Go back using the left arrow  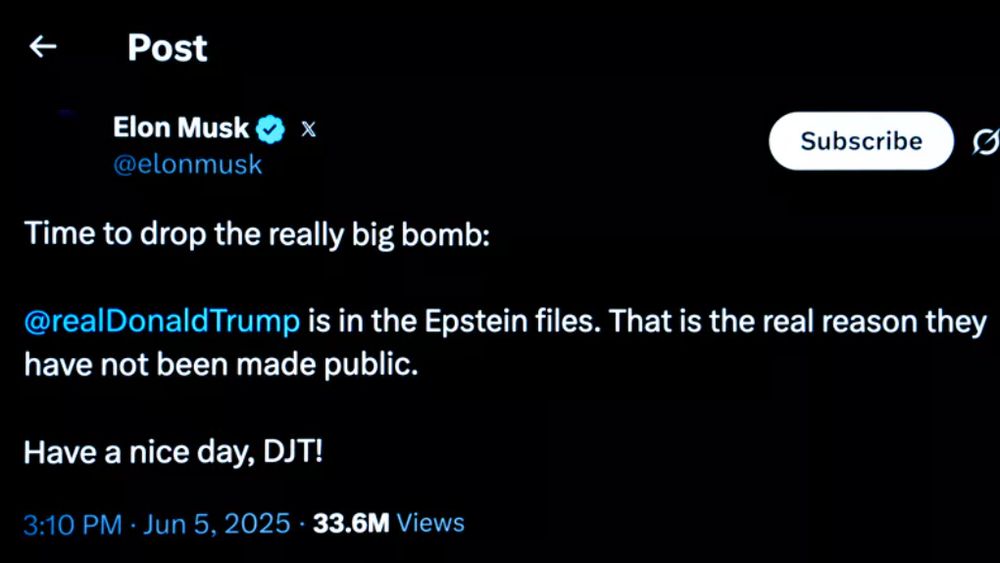(x=42, y=47)
